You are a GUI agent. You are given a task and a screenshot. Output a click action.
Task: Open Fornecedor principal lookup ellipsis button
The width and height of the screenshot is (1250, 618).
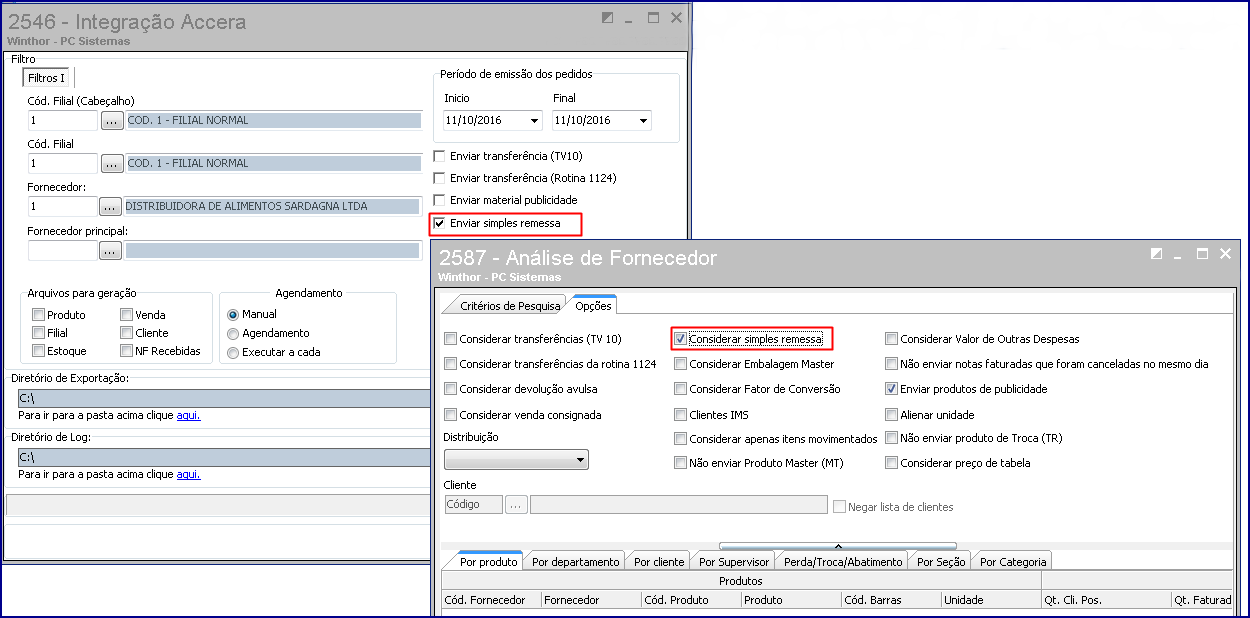point(110,250)
